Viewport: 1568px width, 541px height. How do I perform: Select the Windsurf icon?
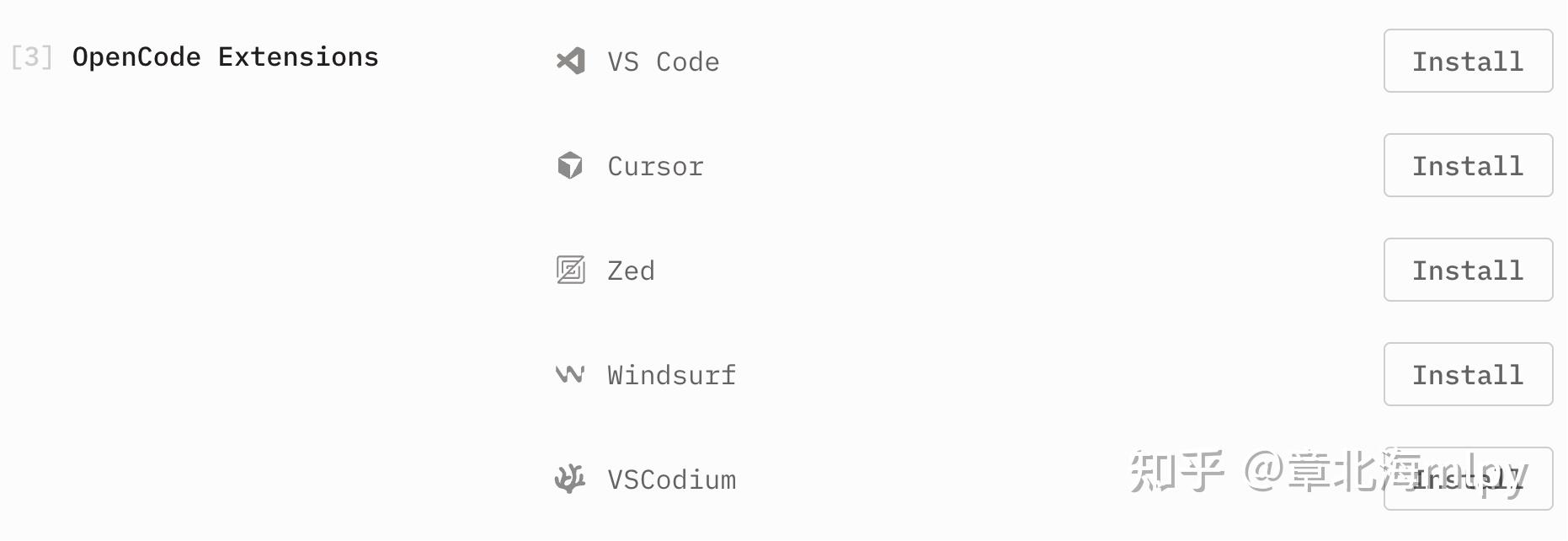click(571, 374)
